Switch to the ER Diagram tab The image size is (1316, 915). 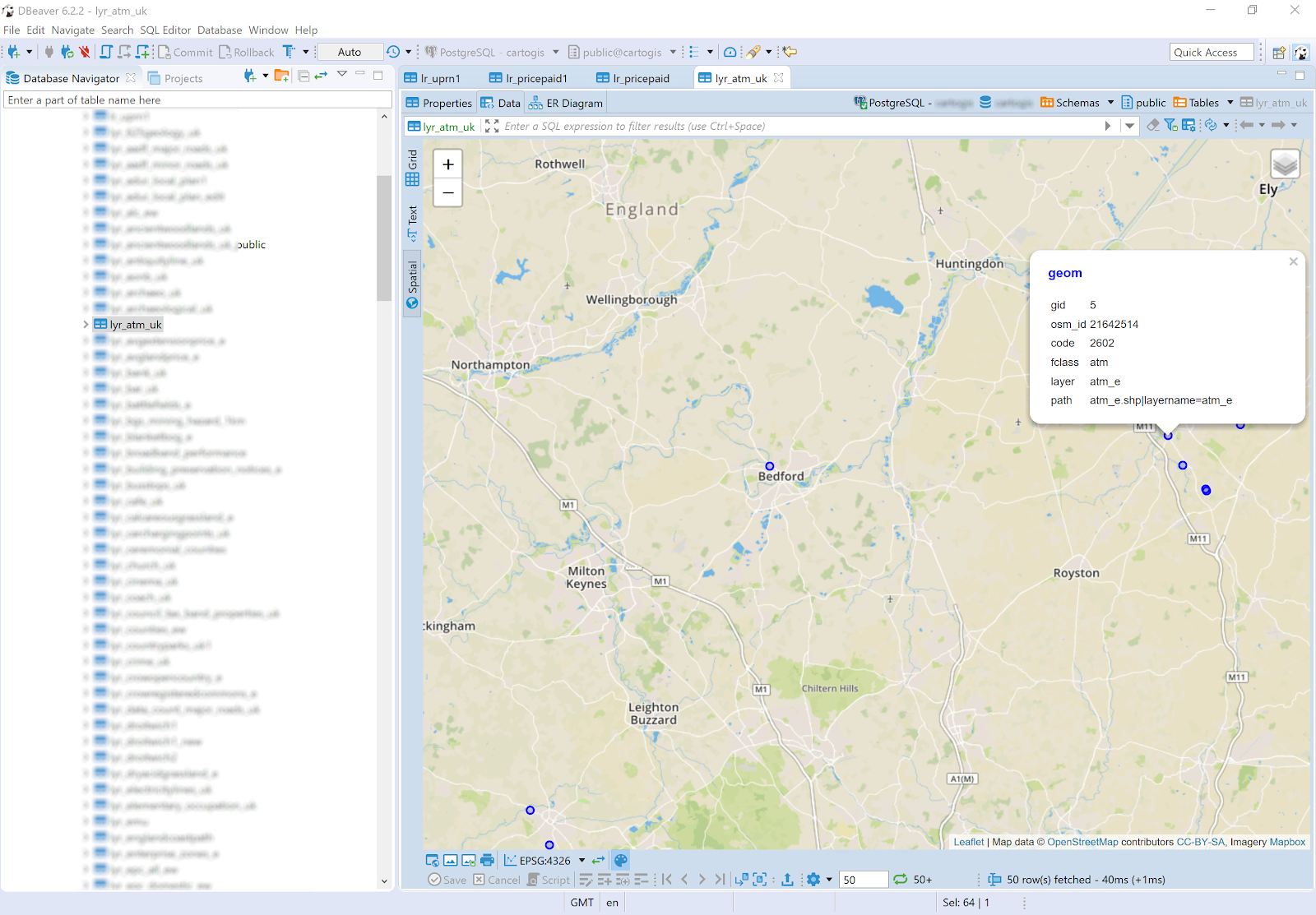point(566,103)
